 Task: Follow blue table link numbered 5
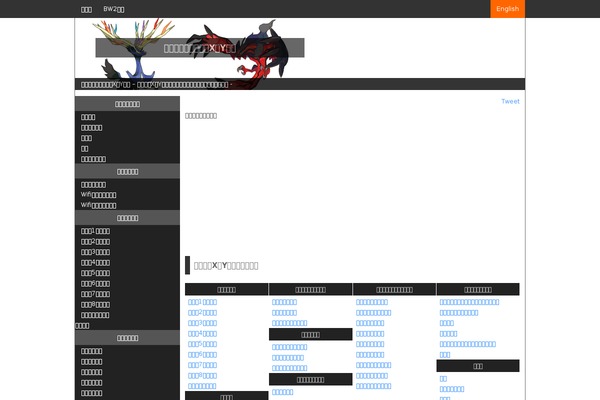202,344
